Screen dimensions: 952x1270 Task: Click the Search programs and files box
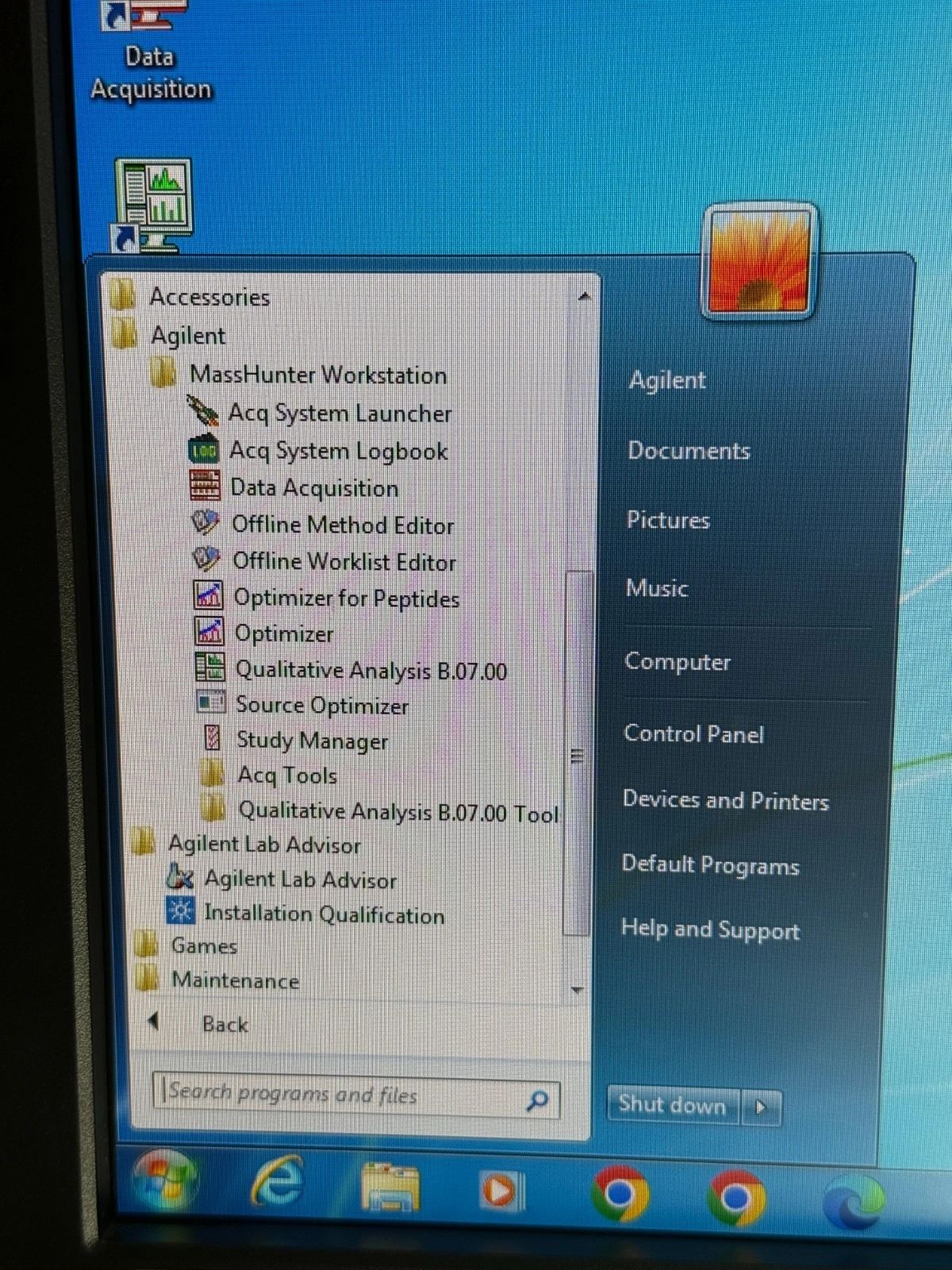341,1095
